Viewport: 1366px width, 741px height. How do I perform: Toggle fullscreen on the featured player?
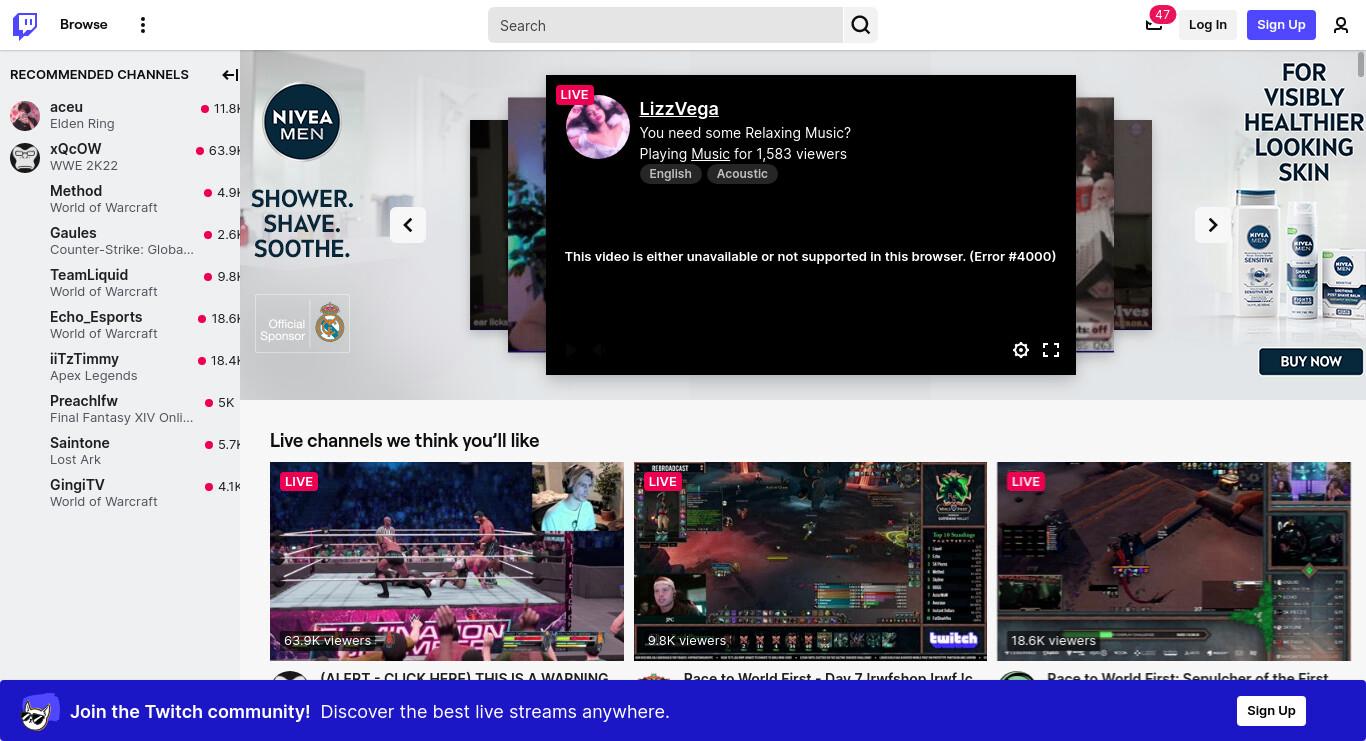(1051, 350)
